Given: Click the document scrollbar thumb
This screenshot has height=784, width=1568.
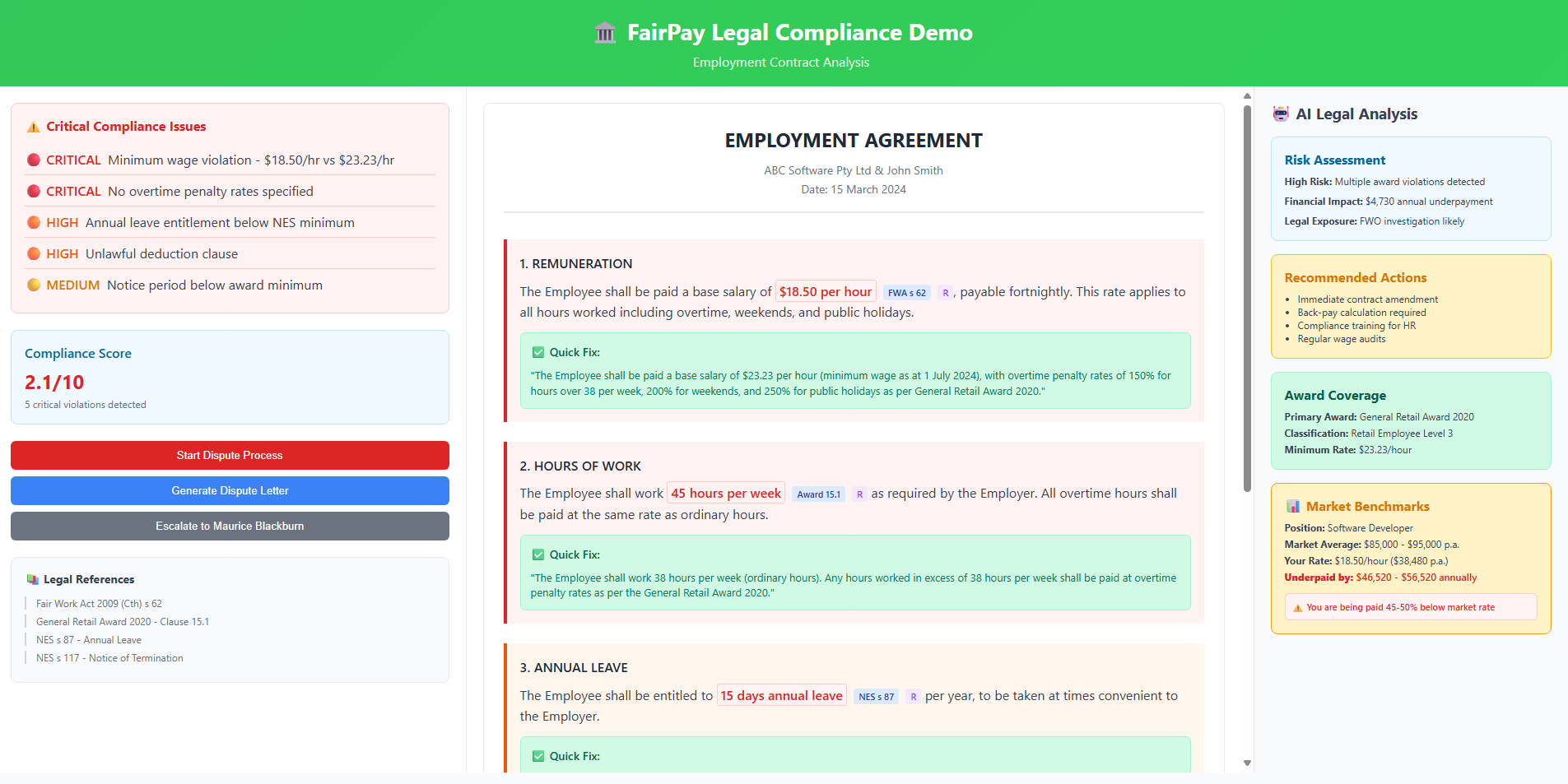Looking at the screenshot, I should 1247,298.
